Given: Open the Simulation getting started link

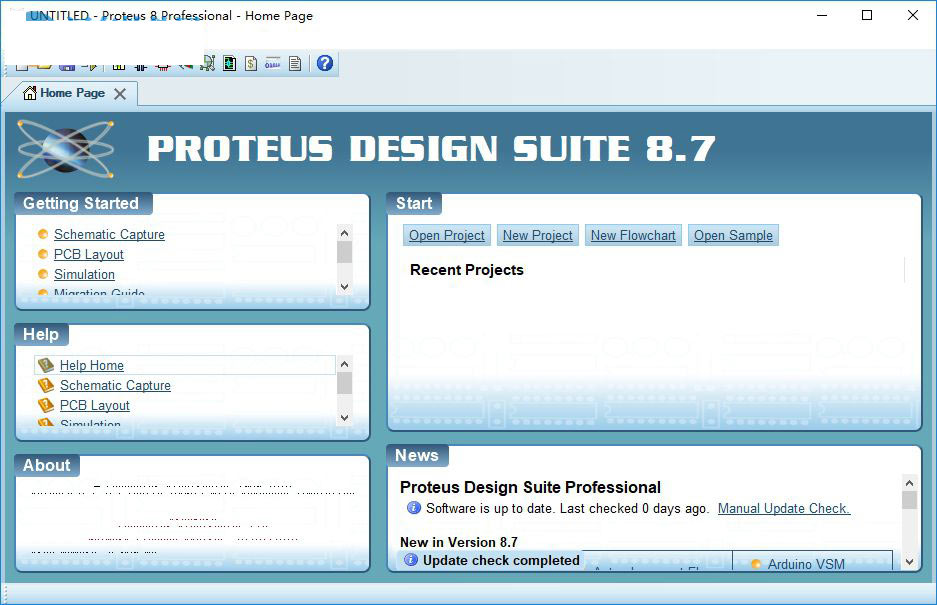Looking at the screenshot, I should 84,274.
